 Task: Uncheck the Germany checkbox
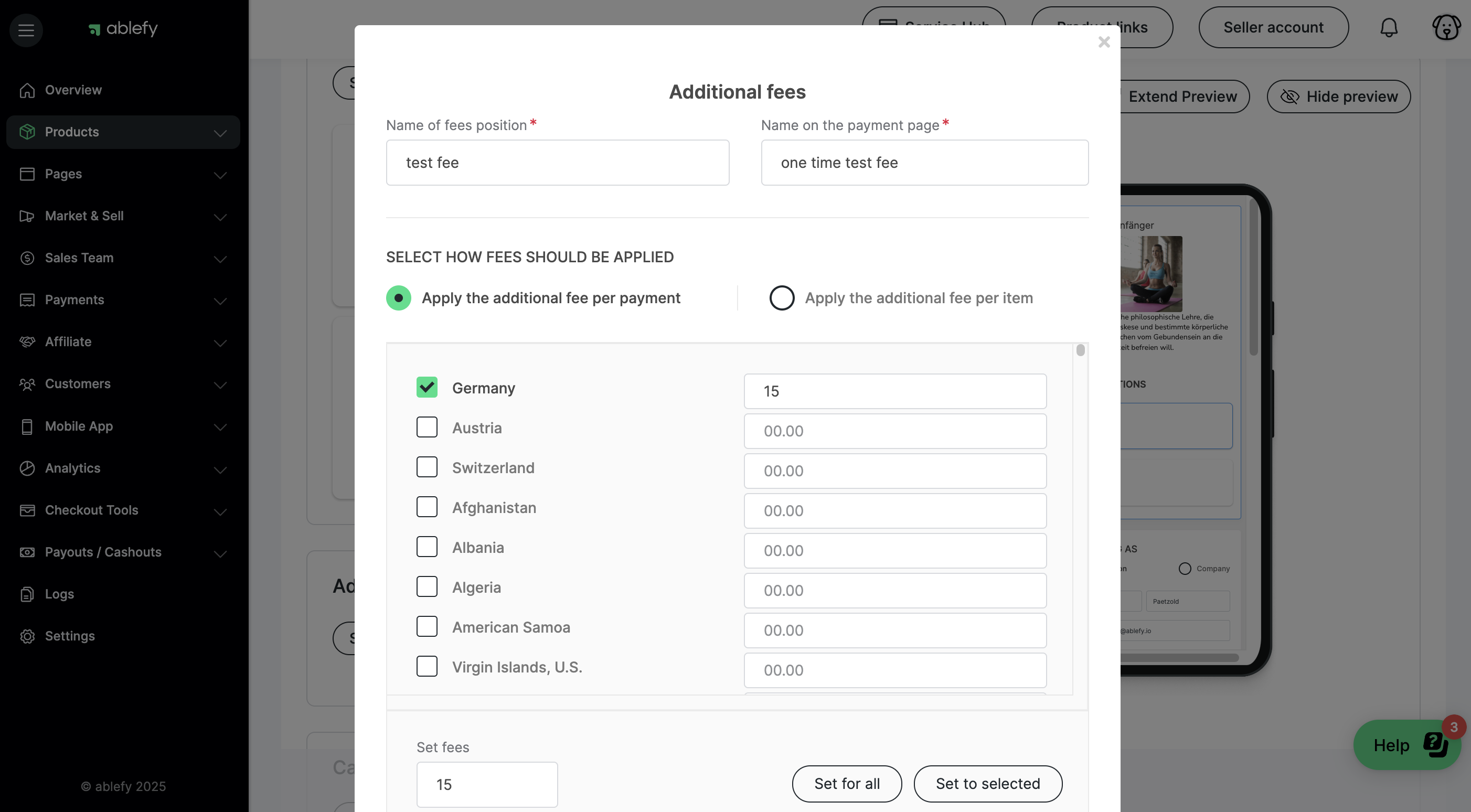point(427,387)
